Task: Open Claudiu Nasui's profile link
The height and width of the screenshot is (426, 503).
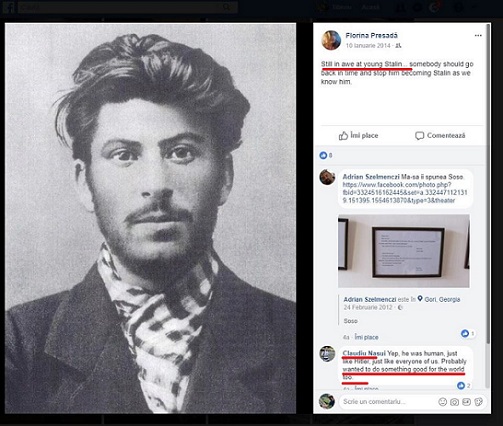Action: pyautogui.click(x=364, y=353)
